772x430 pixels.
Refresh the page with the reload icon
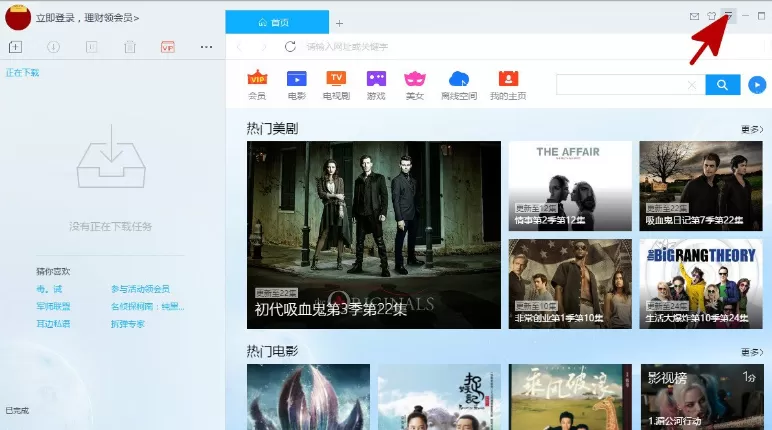tap(290, 47)
